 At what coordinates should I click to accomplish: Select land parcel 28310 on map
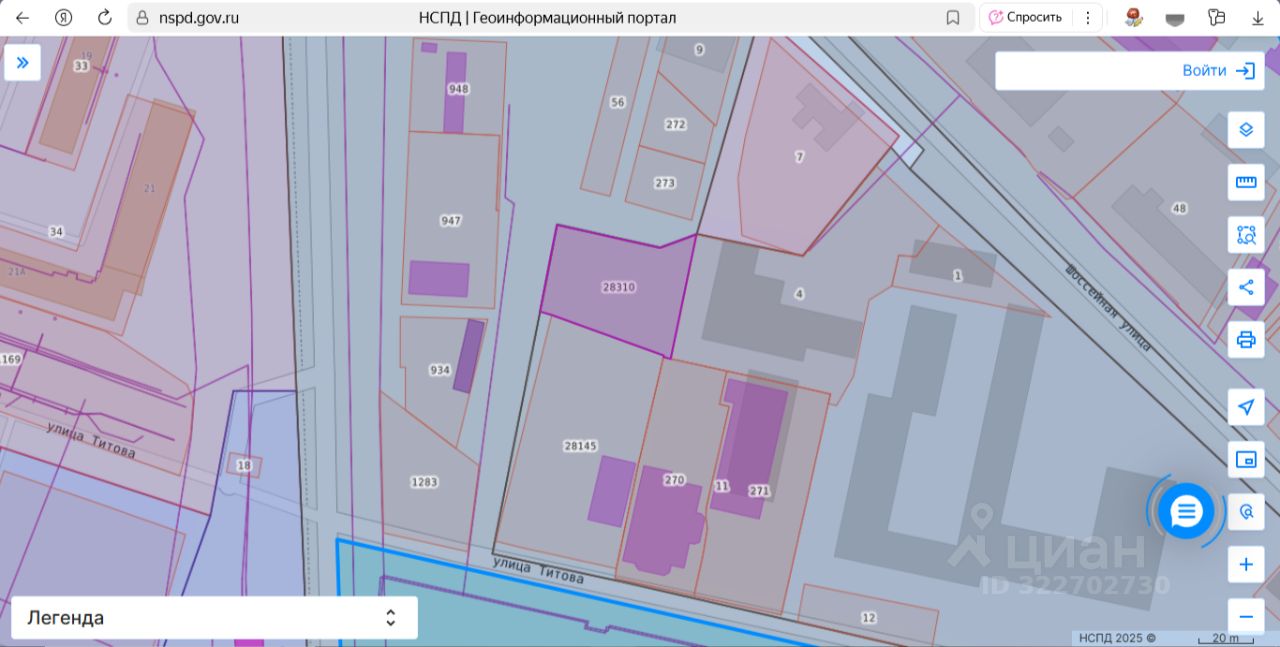tap(618, 287)
